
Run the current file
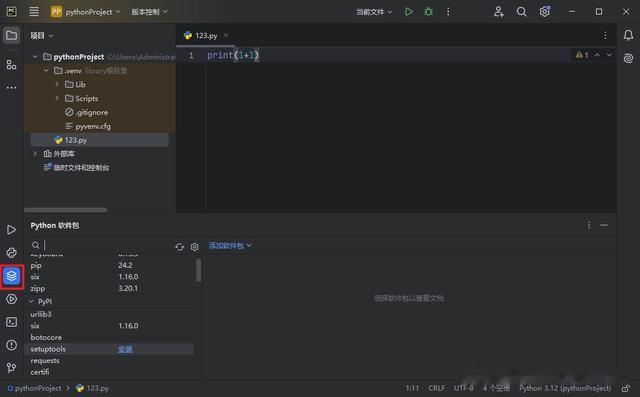click(409, 11)
